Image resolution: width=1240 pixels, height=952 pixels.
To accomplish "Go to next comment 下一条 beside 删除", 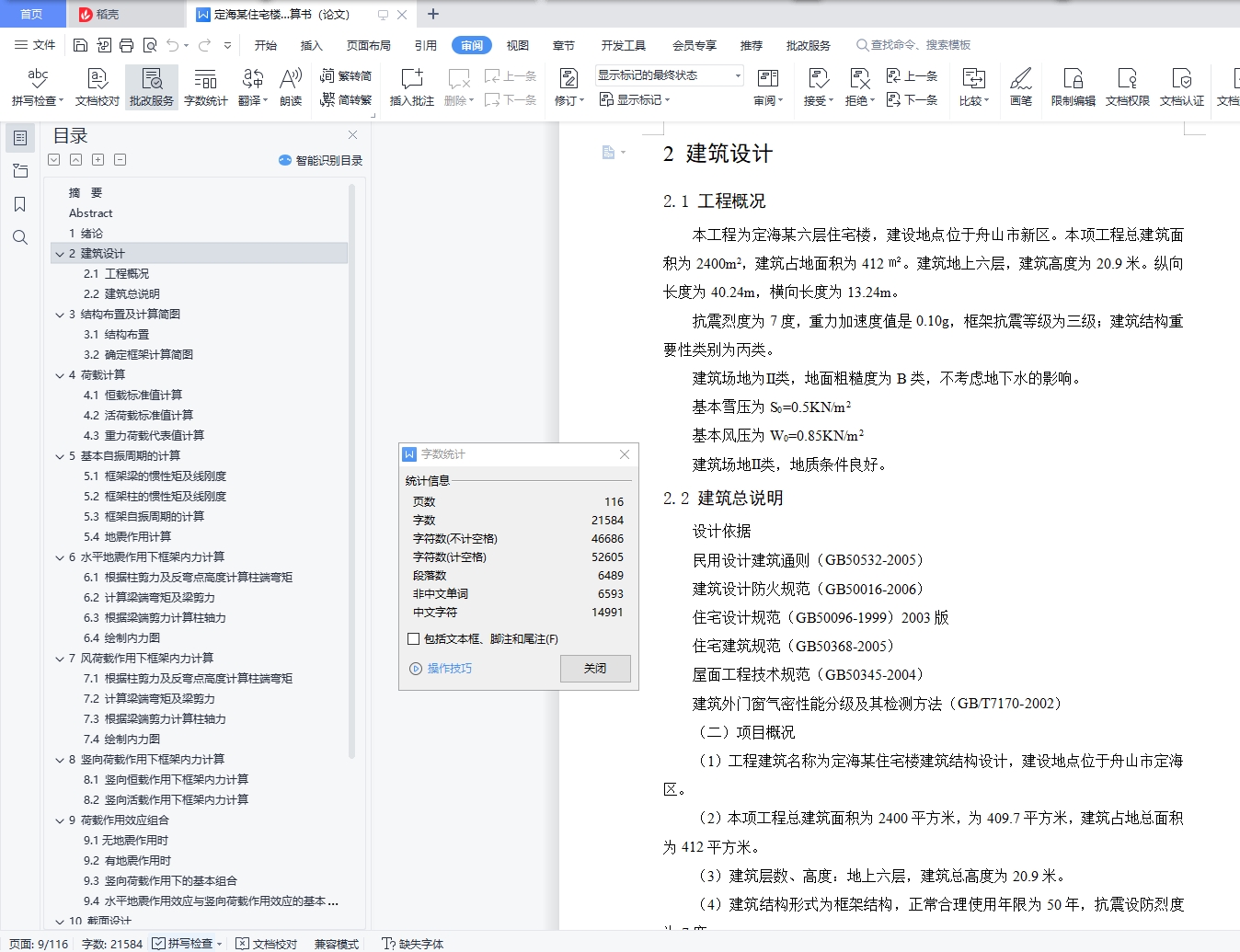I will (511, 99).
